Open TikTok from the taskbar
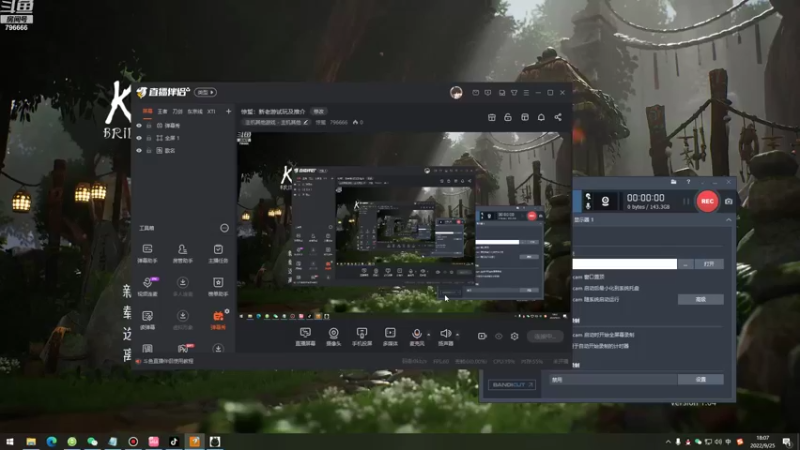800x450 pixels. coord(174,441)
